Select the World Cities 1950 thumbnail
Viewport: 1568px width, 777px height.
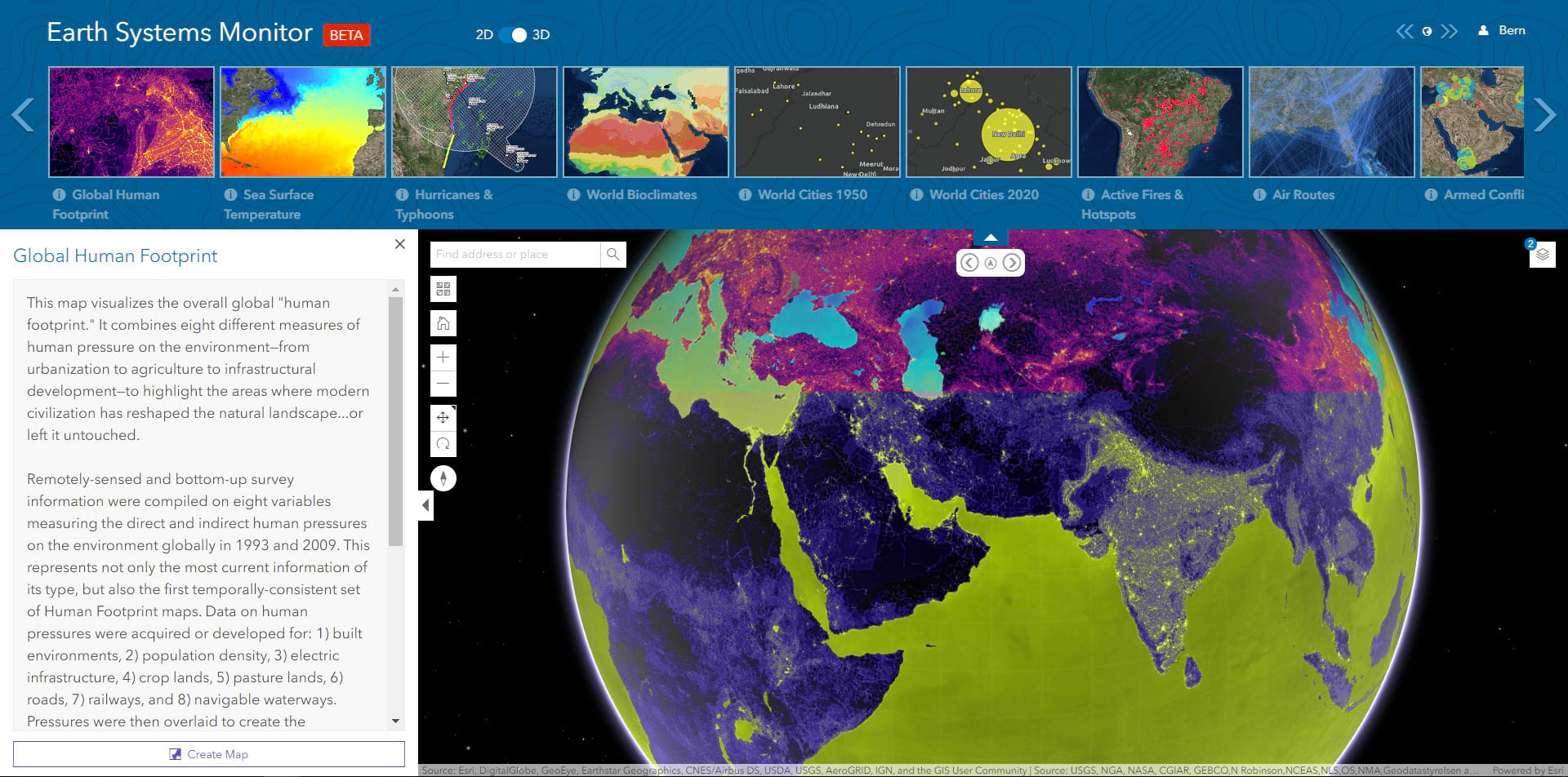coord(817,122)
